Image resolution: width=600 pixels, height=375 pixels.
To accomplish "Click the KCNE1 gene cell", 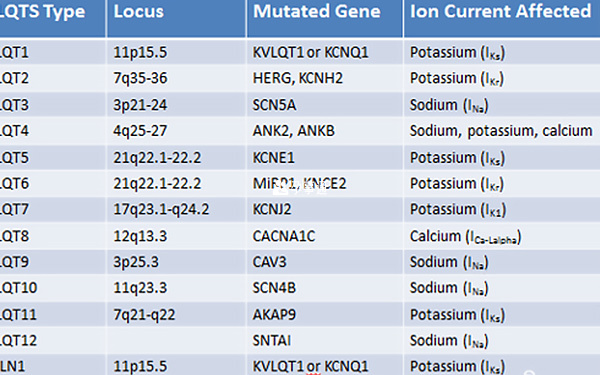I will tap(324, 157).
